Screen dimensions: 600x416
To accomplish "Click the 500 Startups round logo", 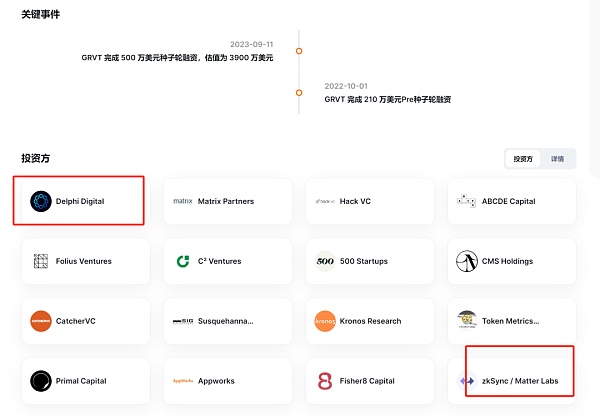I will pos(325,261).
